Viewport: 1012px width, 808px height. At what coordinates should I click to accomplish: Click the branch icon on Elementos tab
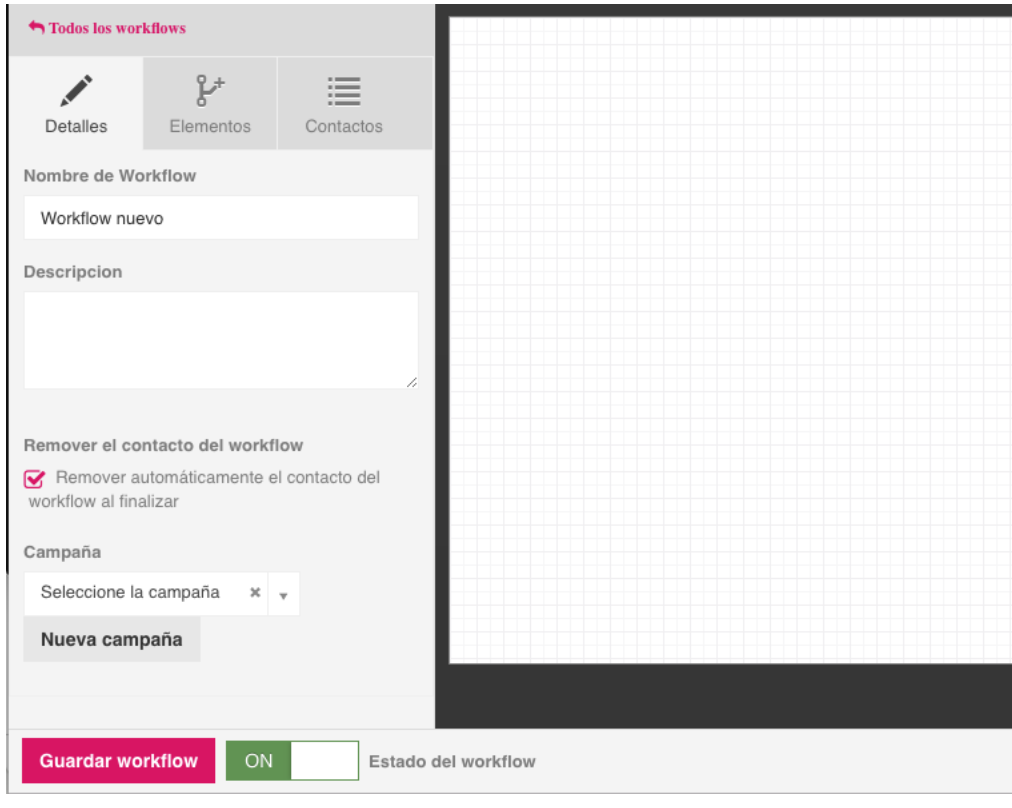210,91
